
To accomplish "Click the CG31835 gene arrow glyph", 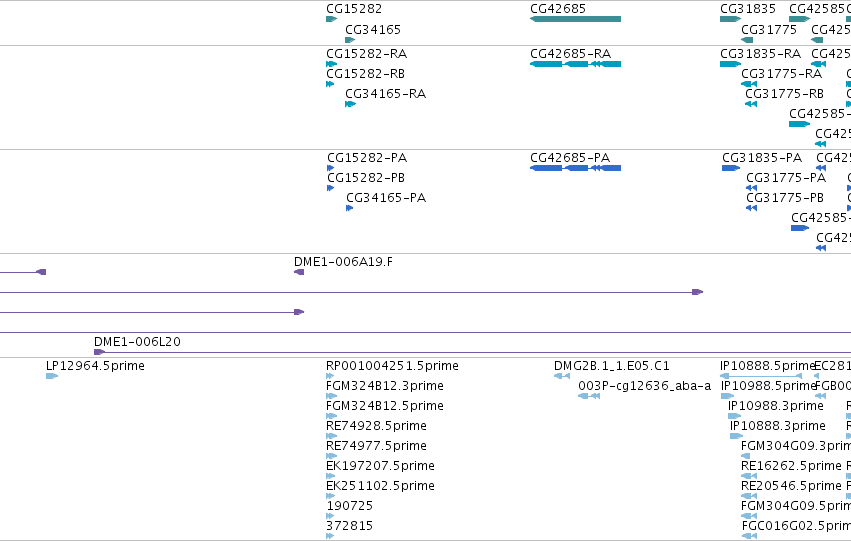I will pyautogui.click(x=731, y=19).
